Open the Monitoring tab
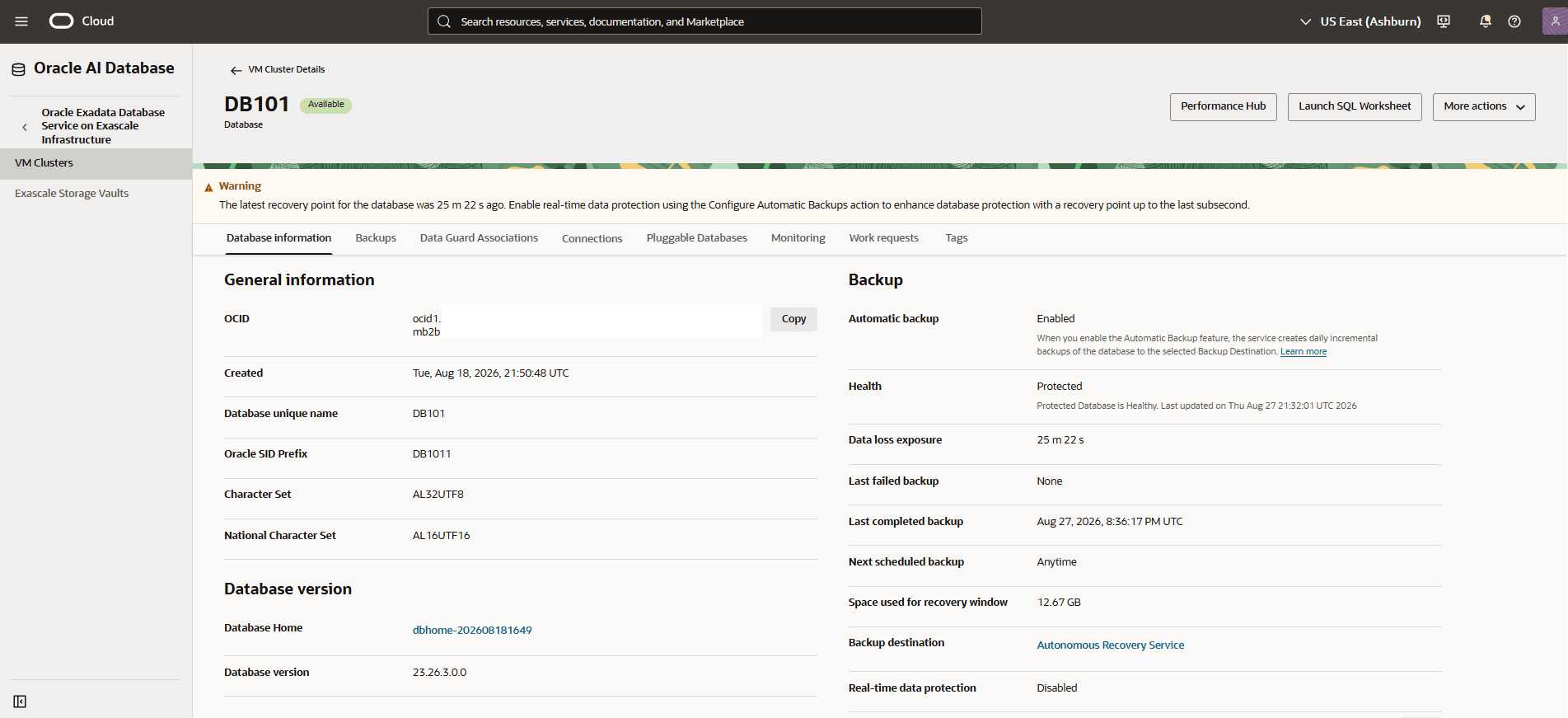 (x=798, y=238)
